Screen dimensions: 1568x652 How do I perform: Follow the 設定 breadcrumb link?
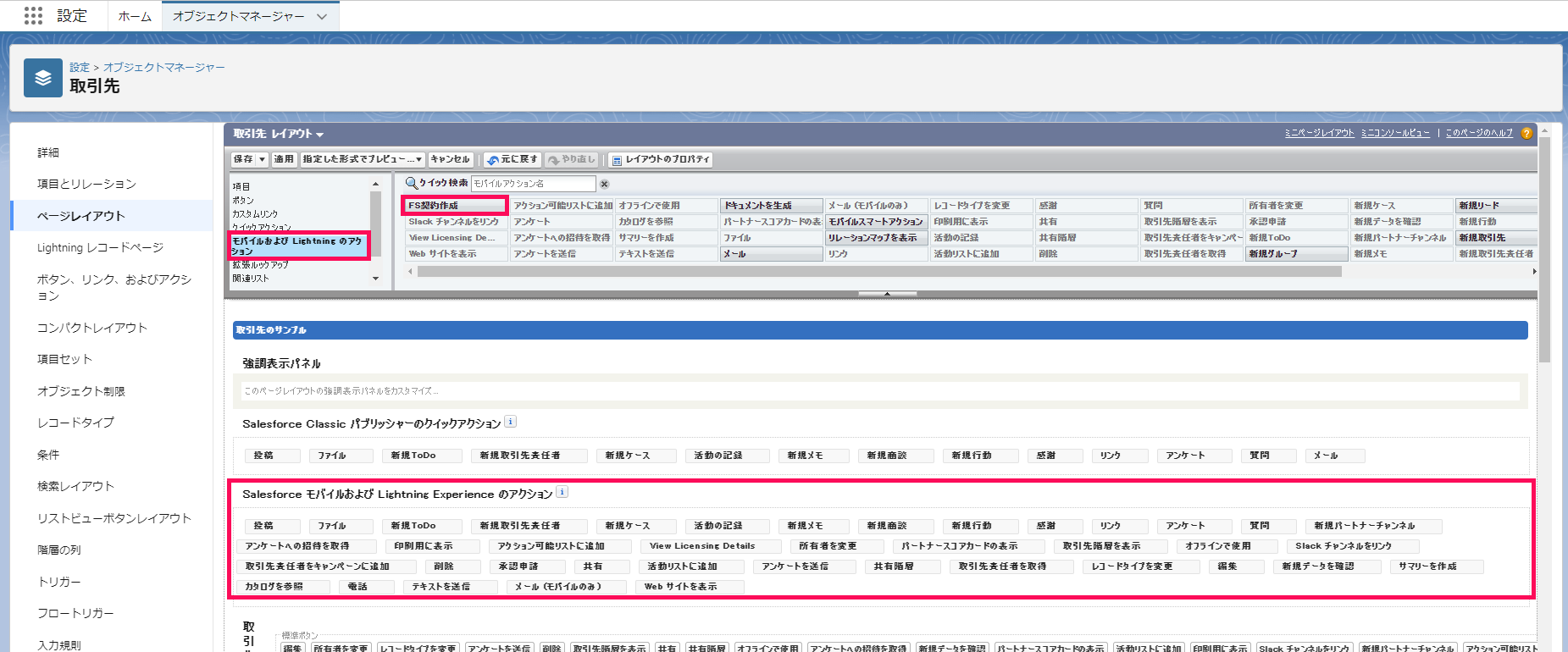click(80, 67)
